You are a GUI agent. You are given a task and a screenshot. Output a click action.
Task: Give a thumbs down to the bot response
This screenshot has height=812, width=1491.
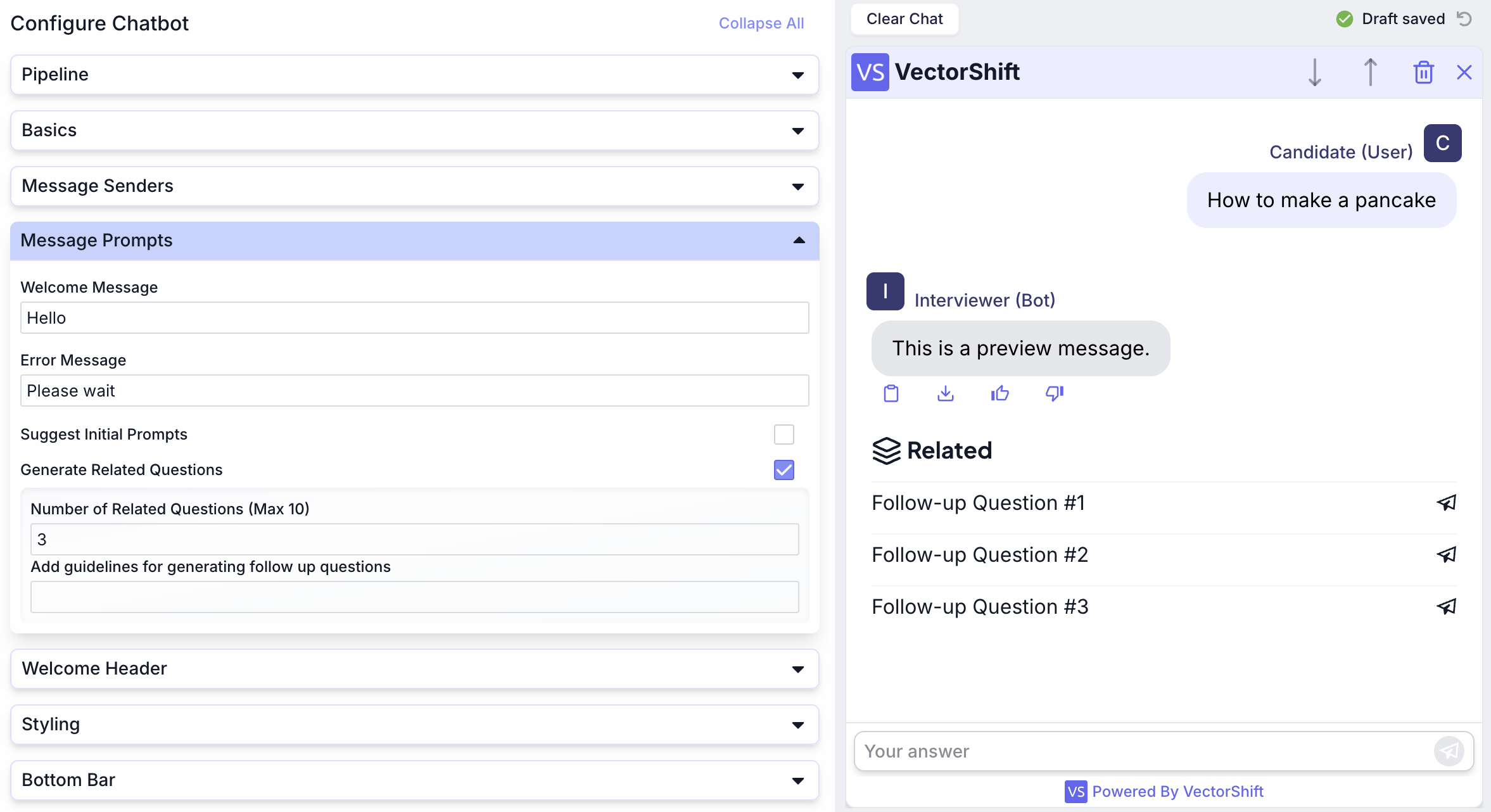1053,393
